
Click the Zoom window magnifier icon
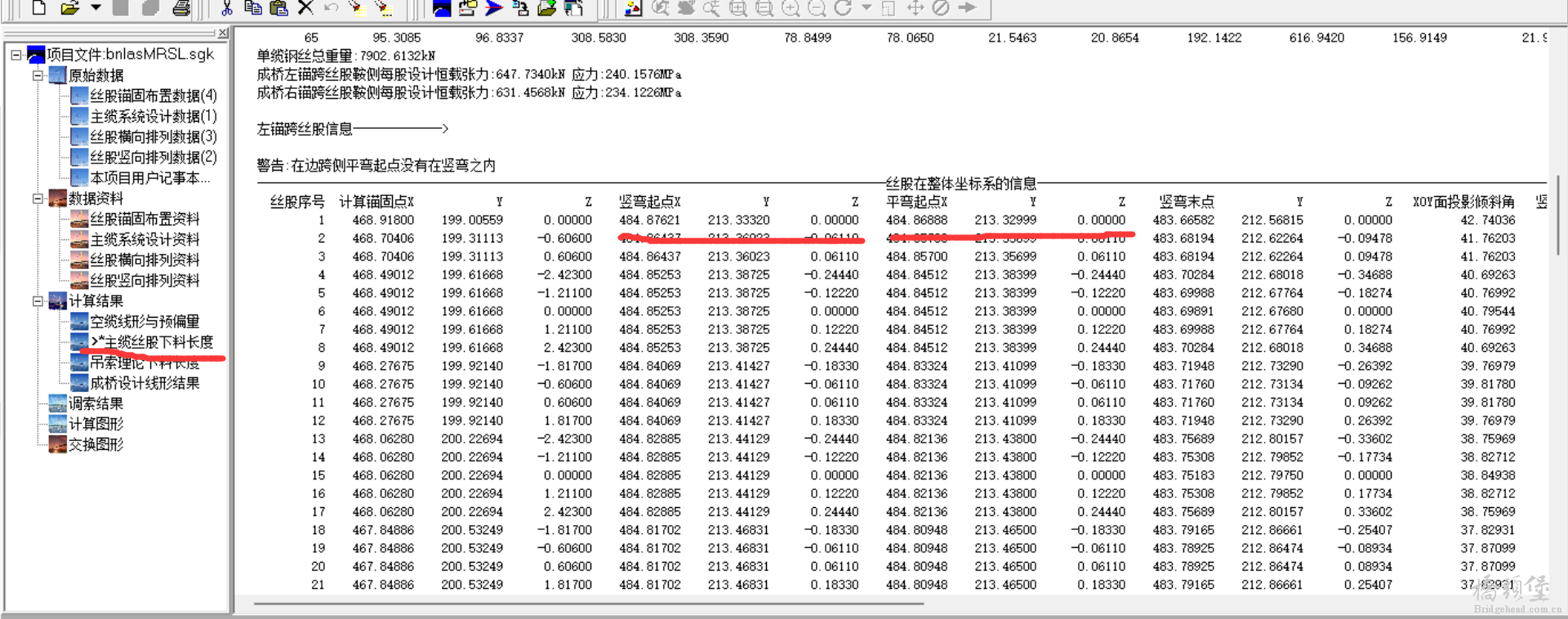click(660, 8)
